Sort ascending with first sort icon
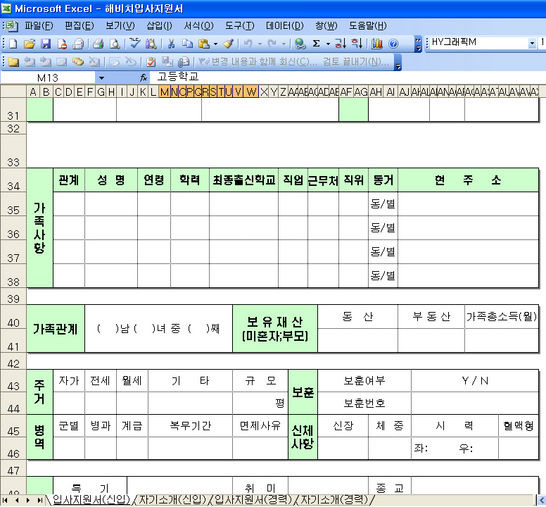This screenshot has width=546, height=507. (x=341, y=44)
